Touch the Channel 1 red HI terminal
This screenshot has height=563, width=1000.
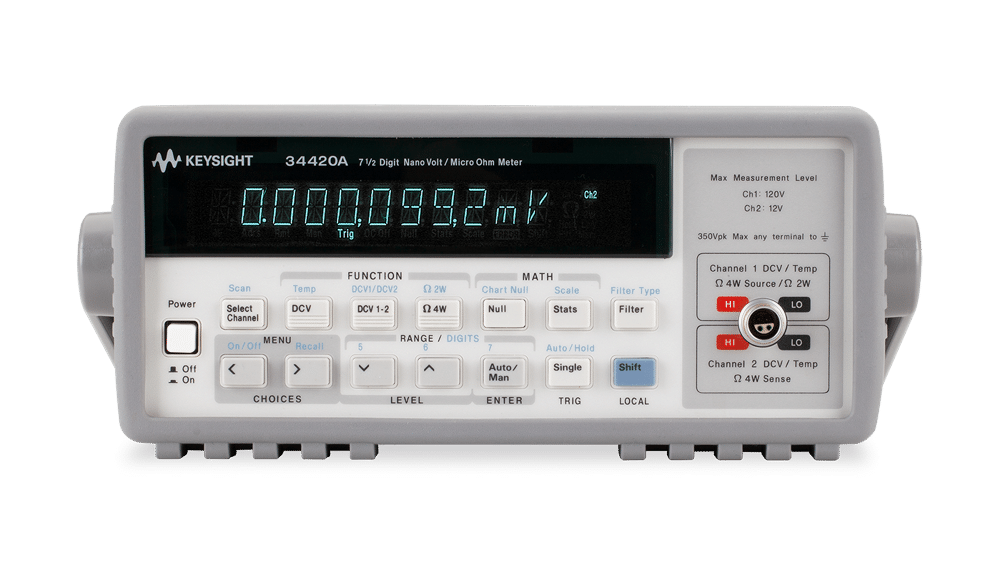(x=731, y=304)
